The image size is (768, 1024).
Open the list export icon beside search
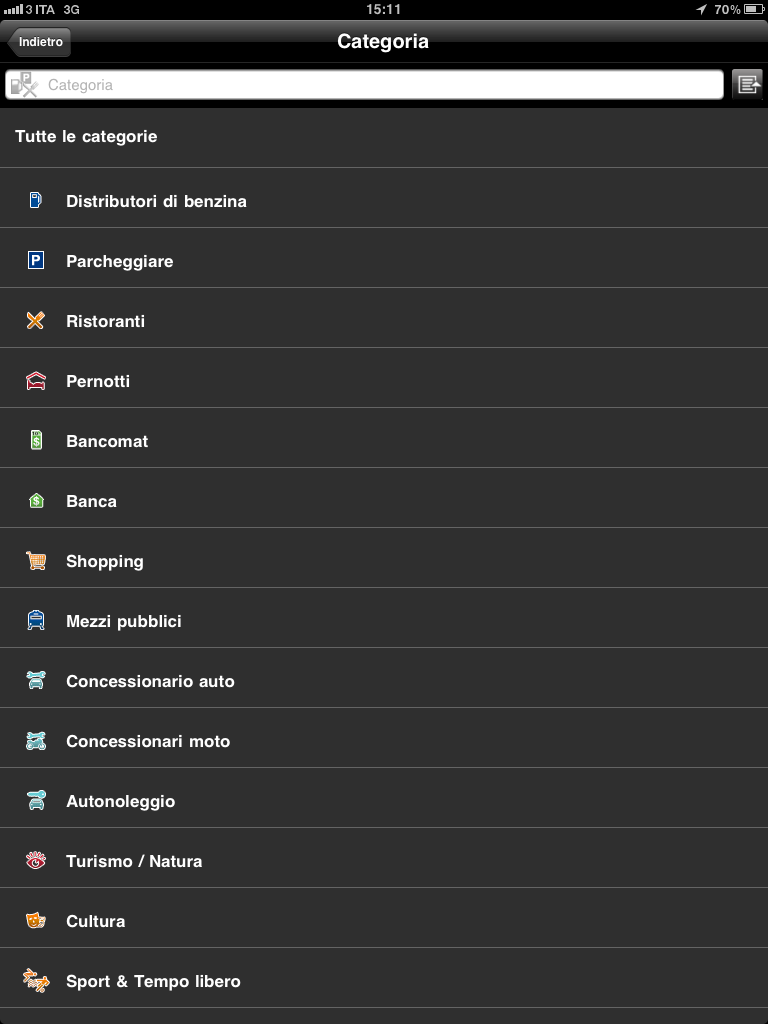pyautogui.click(x=747, y=84)
